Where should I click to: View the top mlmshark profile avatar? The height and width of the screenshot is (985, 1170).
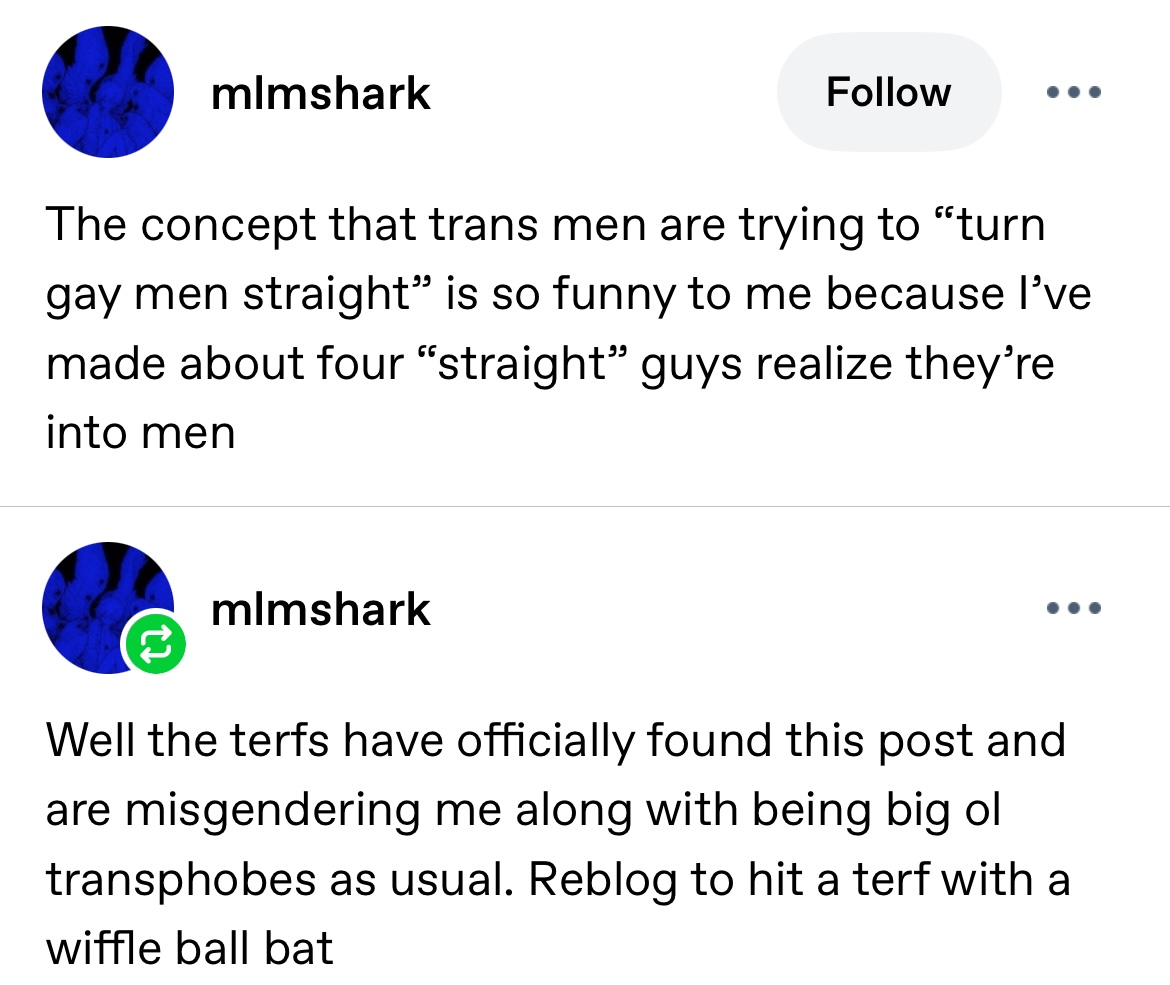(x=108, y=92)
